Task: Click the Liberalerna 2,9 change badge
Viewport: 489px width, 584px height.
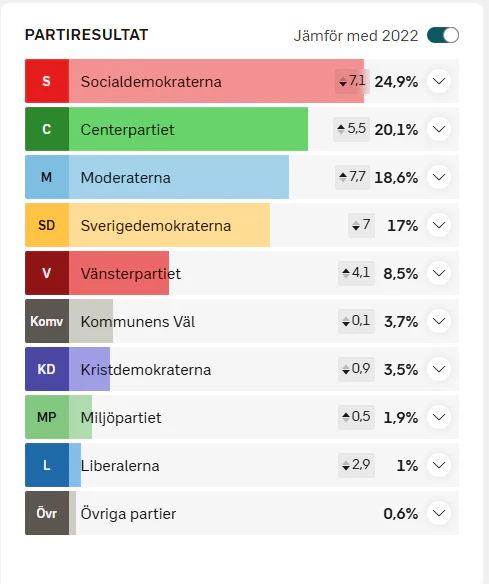Action: point(356,465)
